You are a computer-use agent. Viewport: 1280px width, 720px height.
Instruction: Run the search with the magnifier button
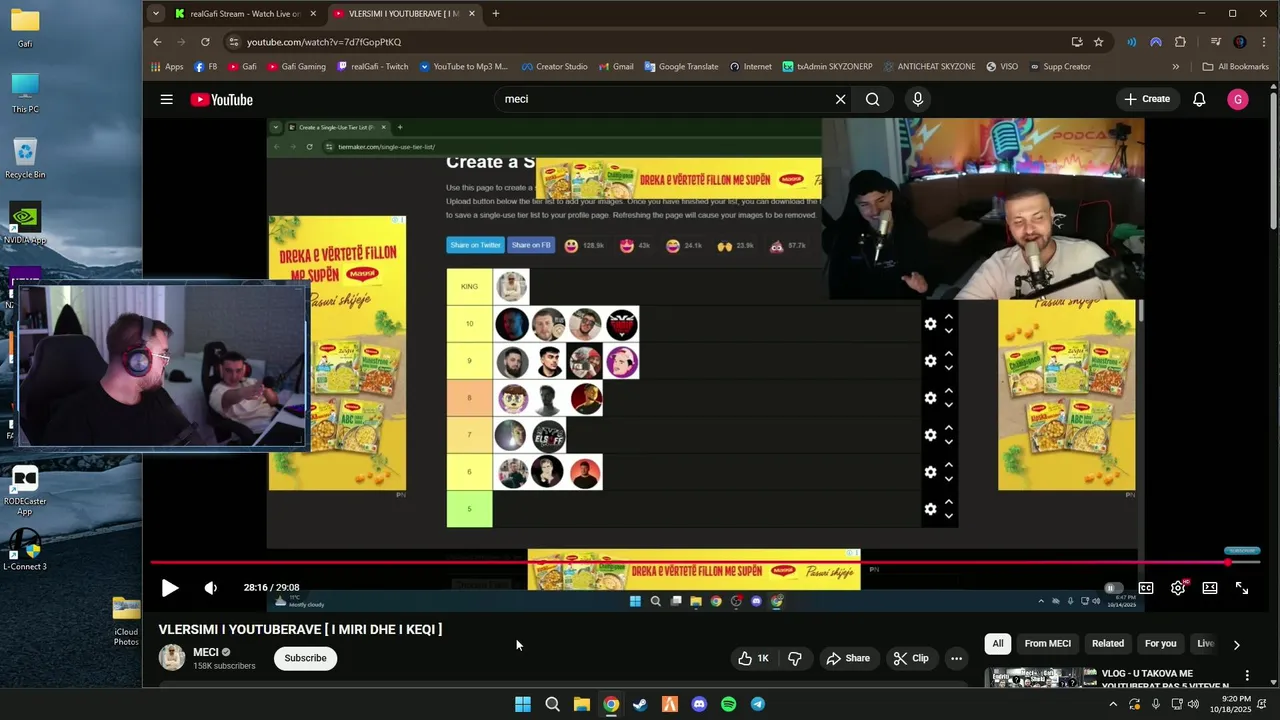click(873, 99)
